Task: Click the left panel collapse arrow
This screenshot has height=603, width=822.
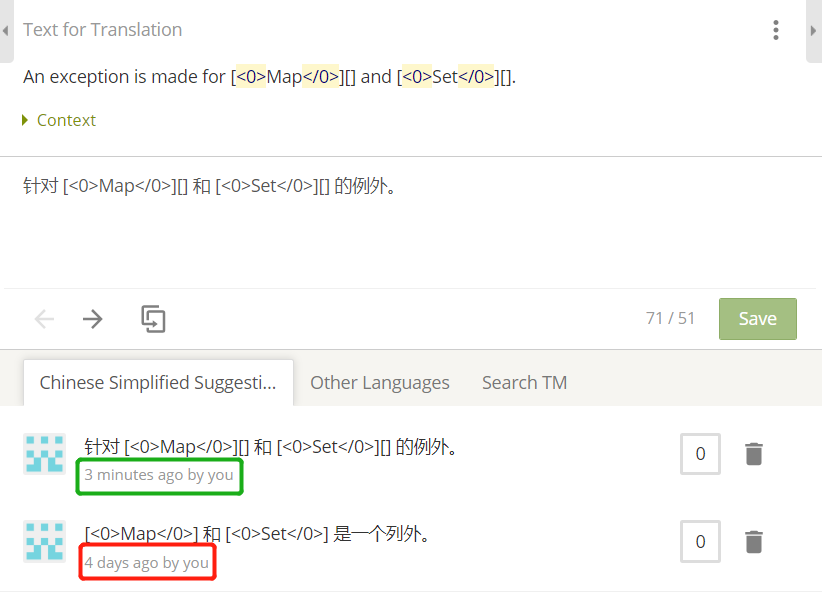Action: [6, 31]
